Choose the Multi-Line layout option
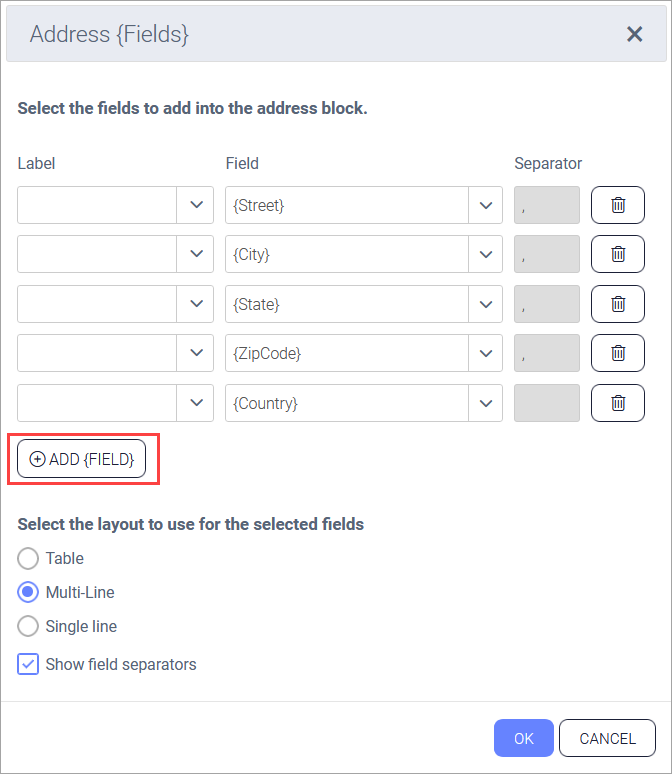 [x=29, y=593]
